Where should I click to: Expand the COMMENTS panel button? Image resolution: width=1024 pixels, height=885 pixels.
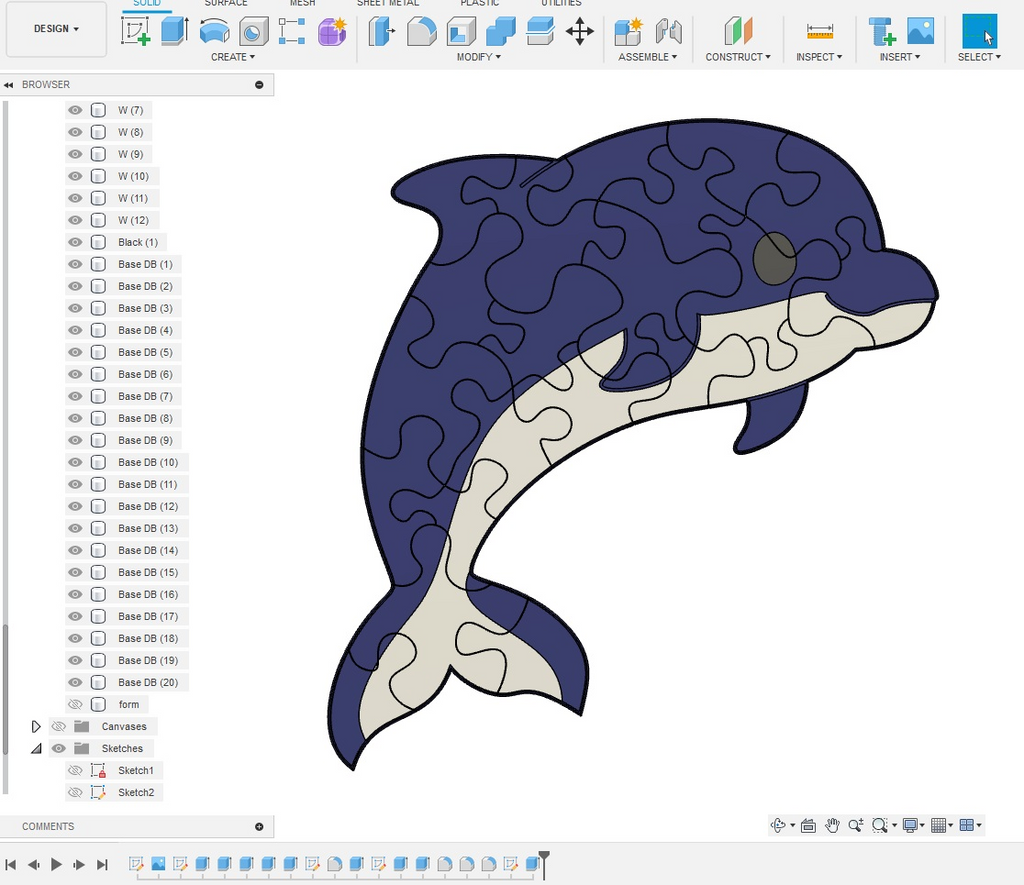(259, 827)
